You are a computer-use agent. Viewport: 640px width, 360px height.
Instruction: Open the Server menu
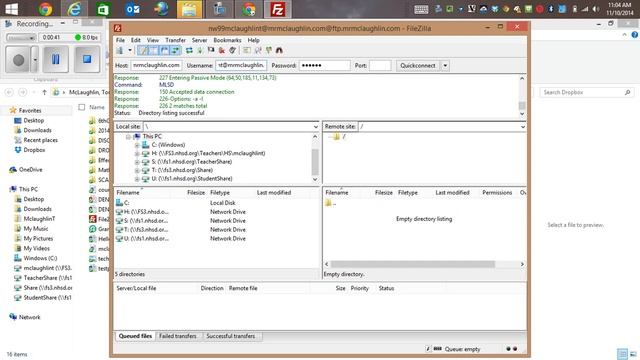point(200,40)
